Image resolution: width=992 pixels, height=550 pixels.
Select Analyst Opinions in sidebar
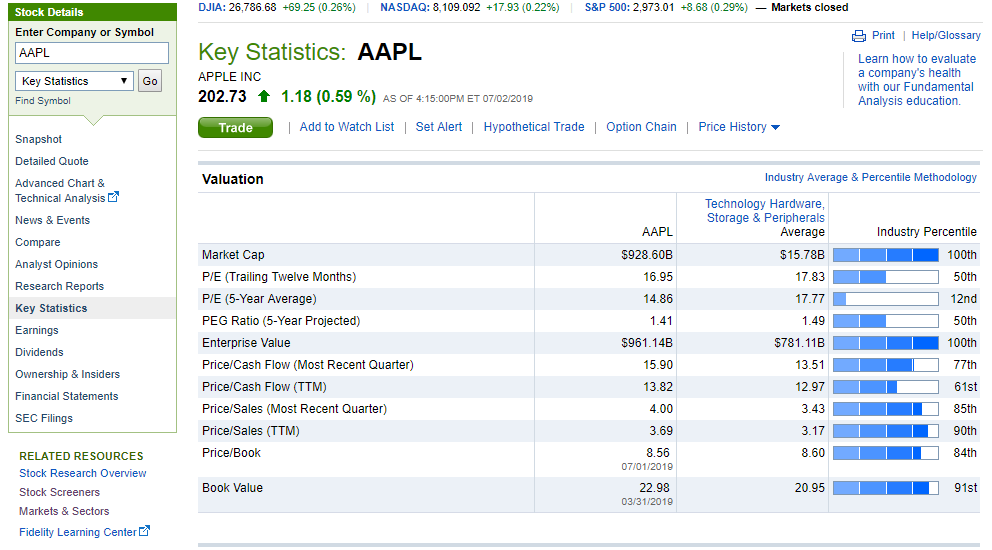coord(56,264)
